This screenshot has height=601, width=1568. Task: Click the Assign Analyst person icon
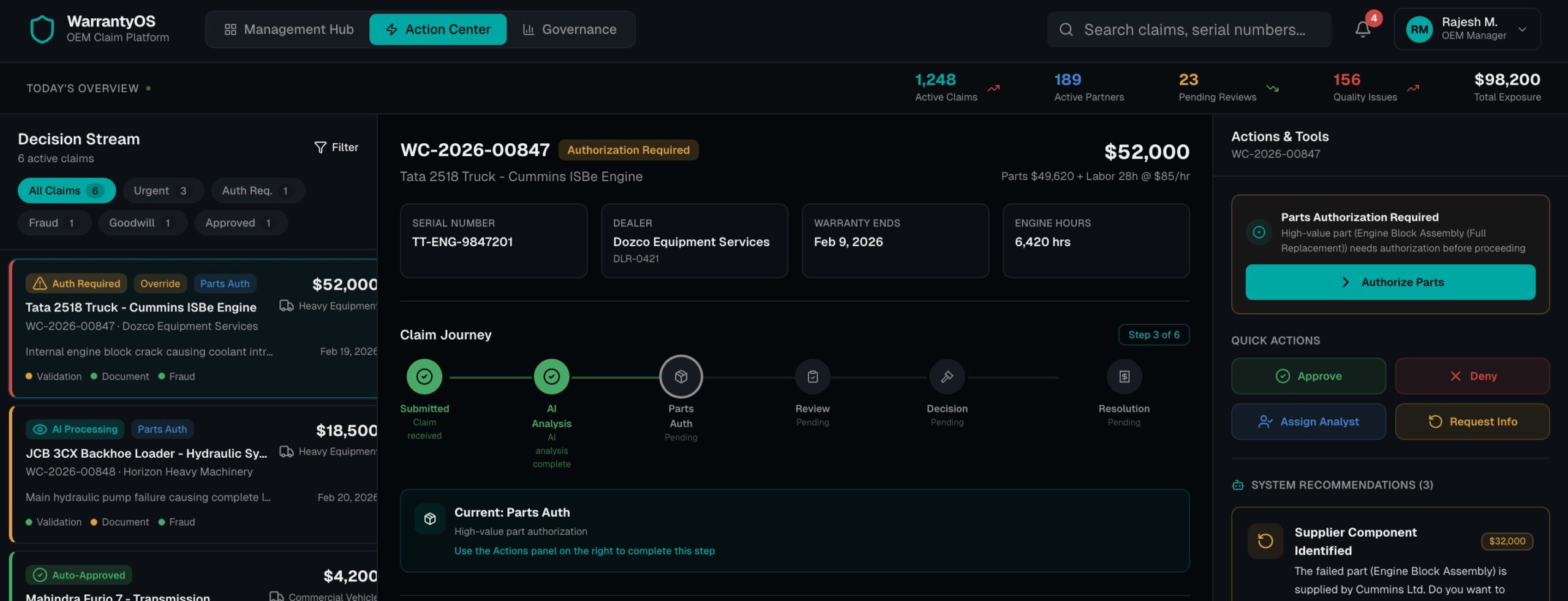(1264, 421)
